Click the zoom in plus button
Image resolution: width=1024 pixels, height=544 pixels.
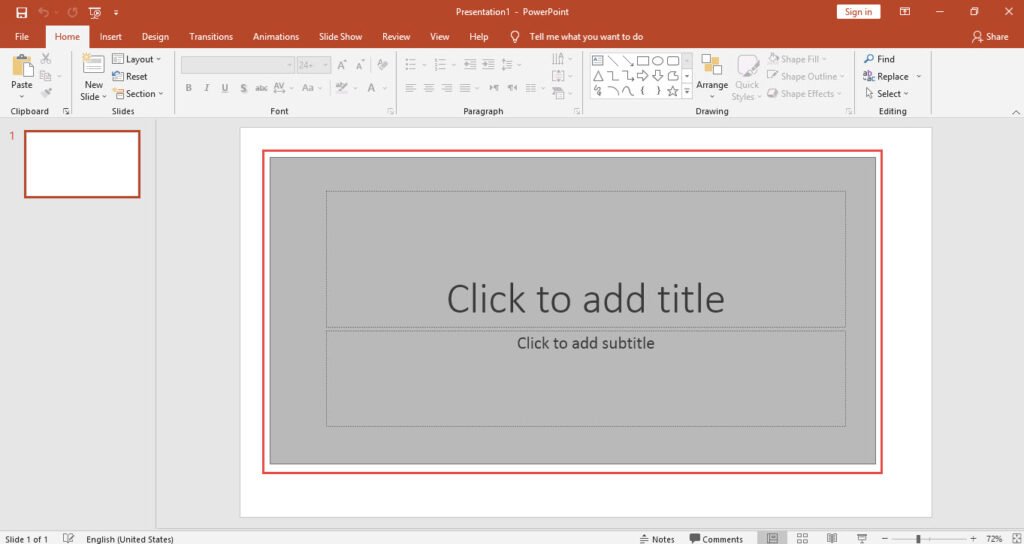tap(973, 539)
